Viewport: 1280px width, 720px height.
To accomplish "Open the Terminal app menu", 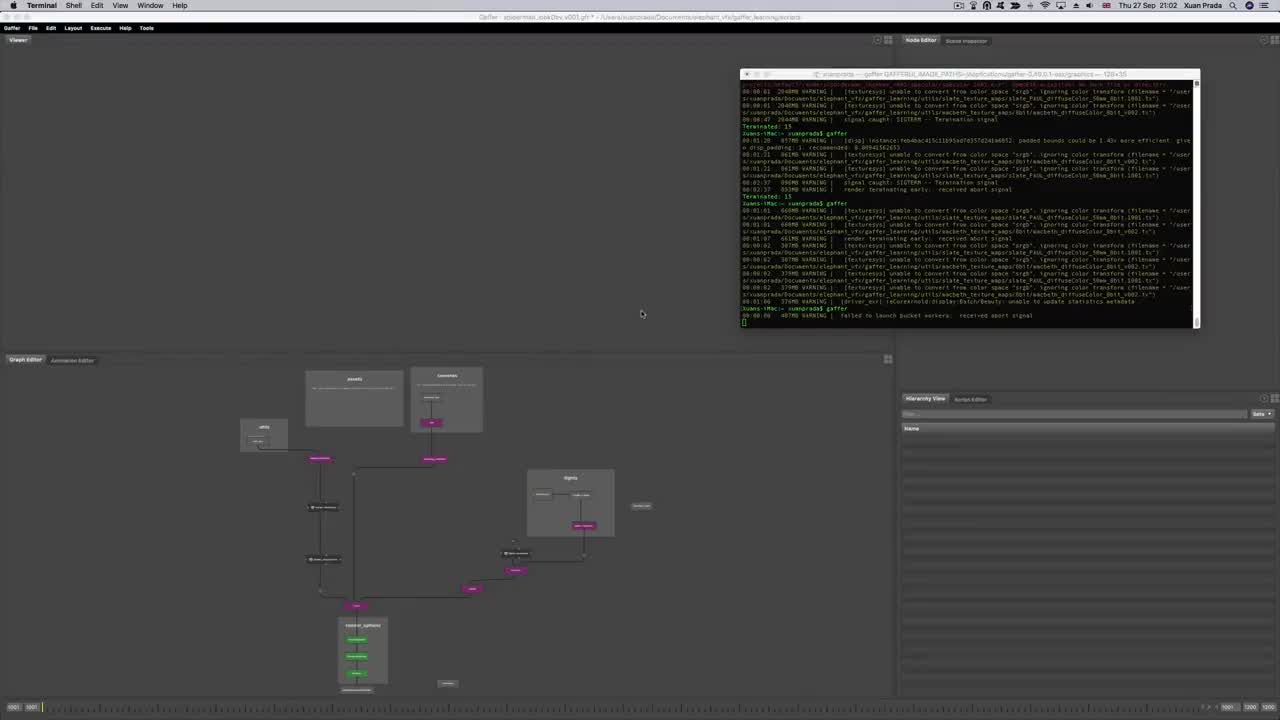I will (x=41, y=5).
